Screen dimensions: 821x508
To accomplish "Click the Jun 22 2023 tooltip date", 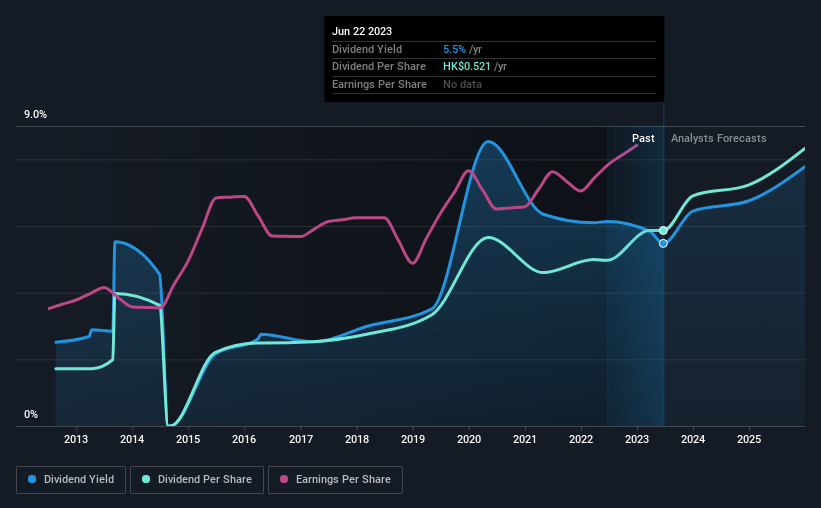I will pos(362,31).
